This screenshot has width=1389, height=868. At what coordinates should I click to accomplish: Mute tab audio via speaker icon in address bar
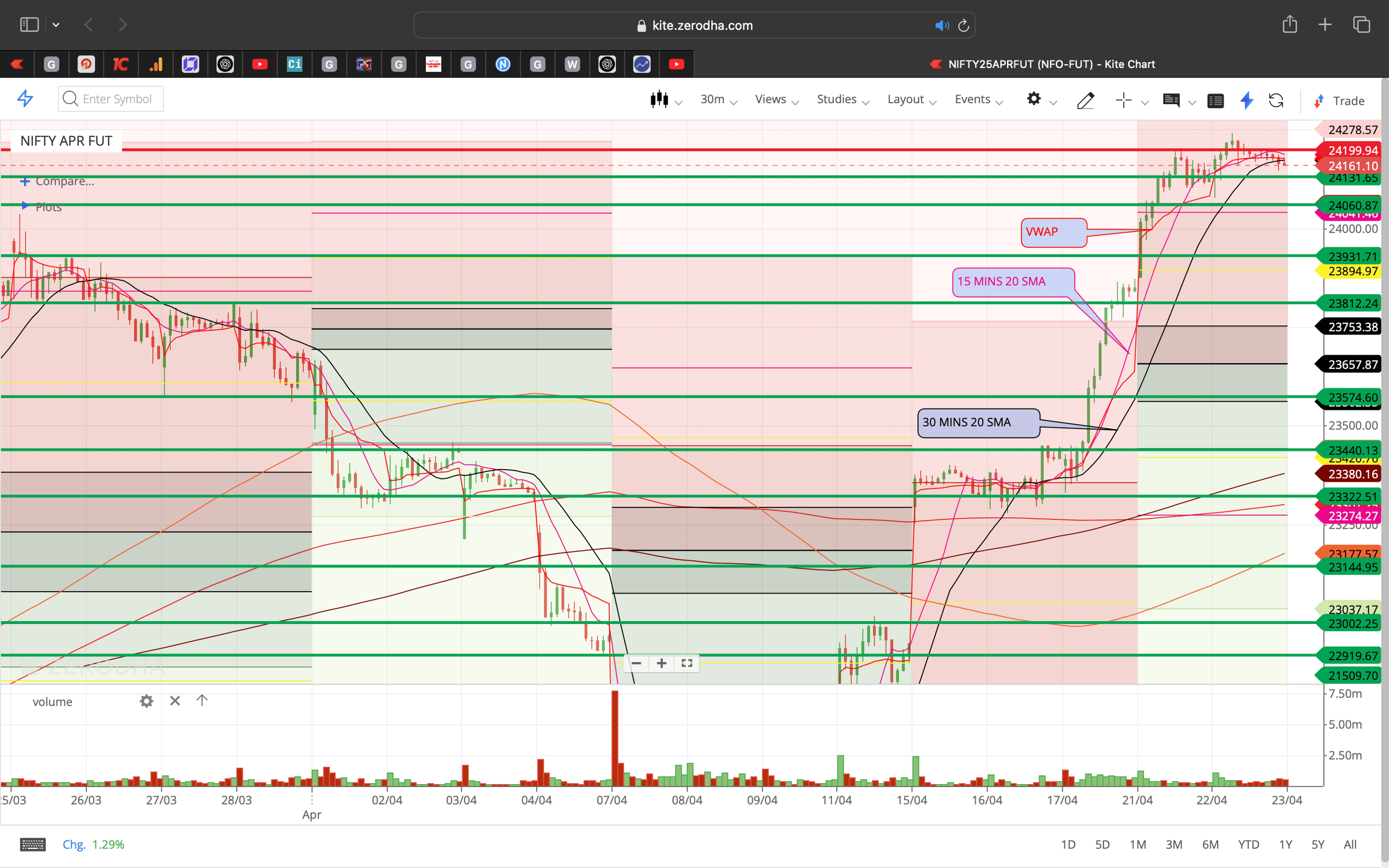pyautogui.click(x=942, y=25)
